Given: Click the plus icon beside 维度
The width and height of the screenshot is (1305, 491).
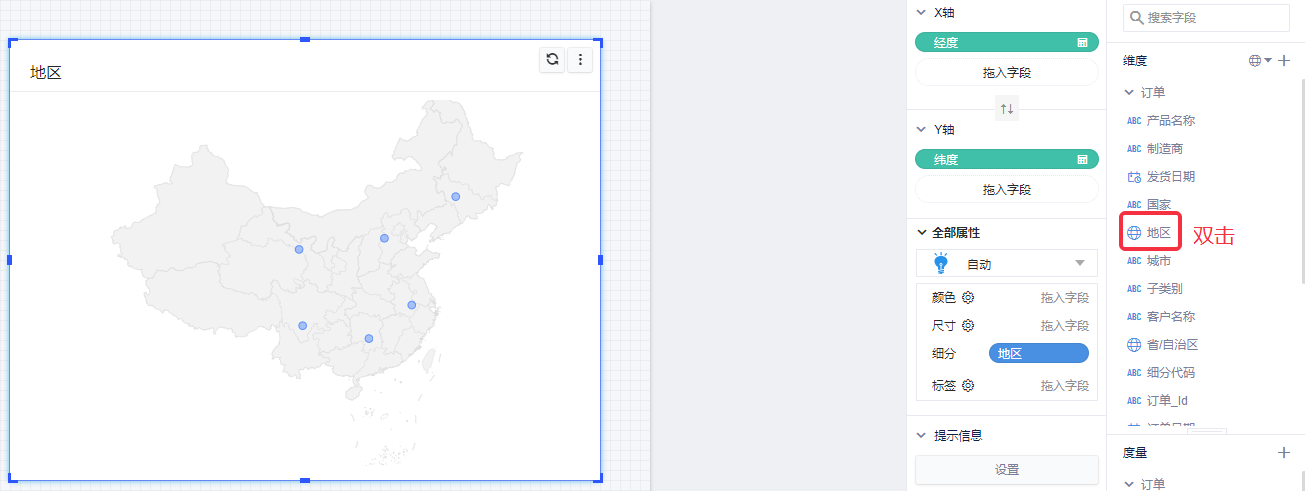Looking at the screenshot, I should point(1284,61).
